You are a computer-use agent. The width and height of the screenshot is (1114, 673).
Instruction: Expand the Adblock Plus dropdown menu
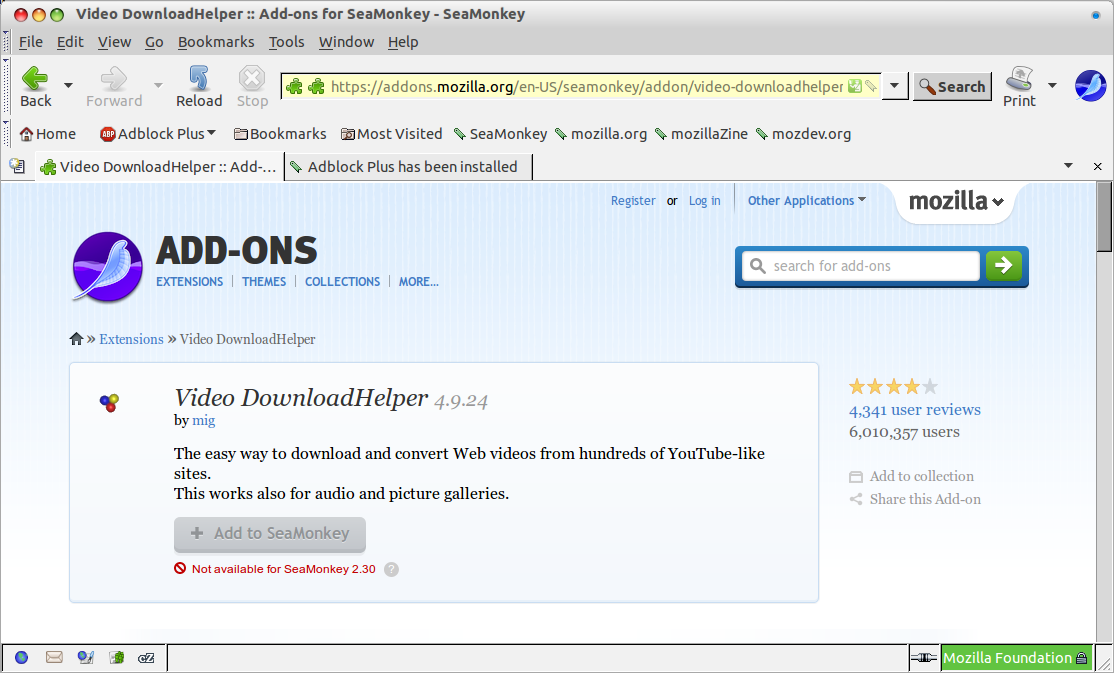[212, 133]
